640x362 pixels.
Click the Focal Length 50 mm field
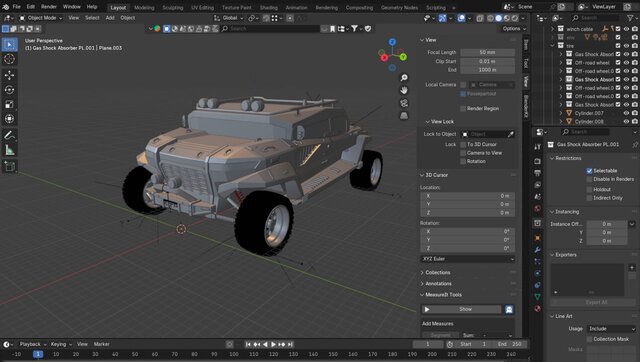[x=488, y=53]
